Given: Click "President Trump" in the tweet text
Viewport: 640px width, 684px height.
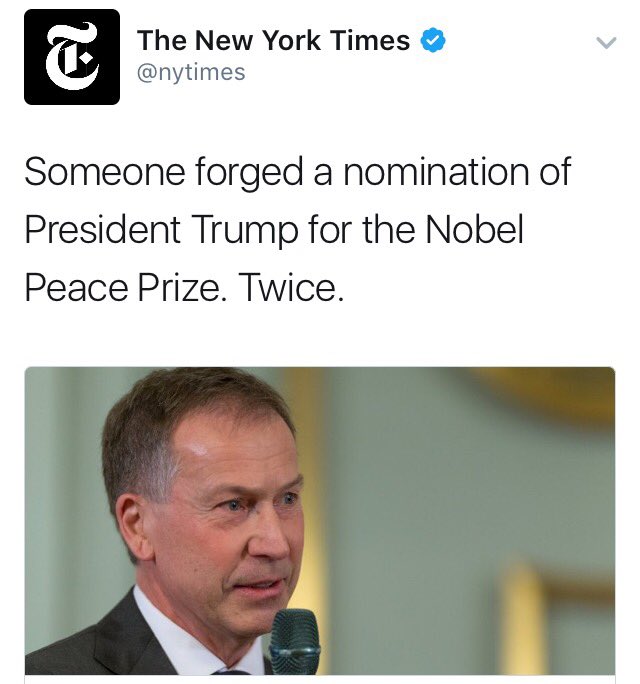Looking at the screenshot, I should pos(161,229).
